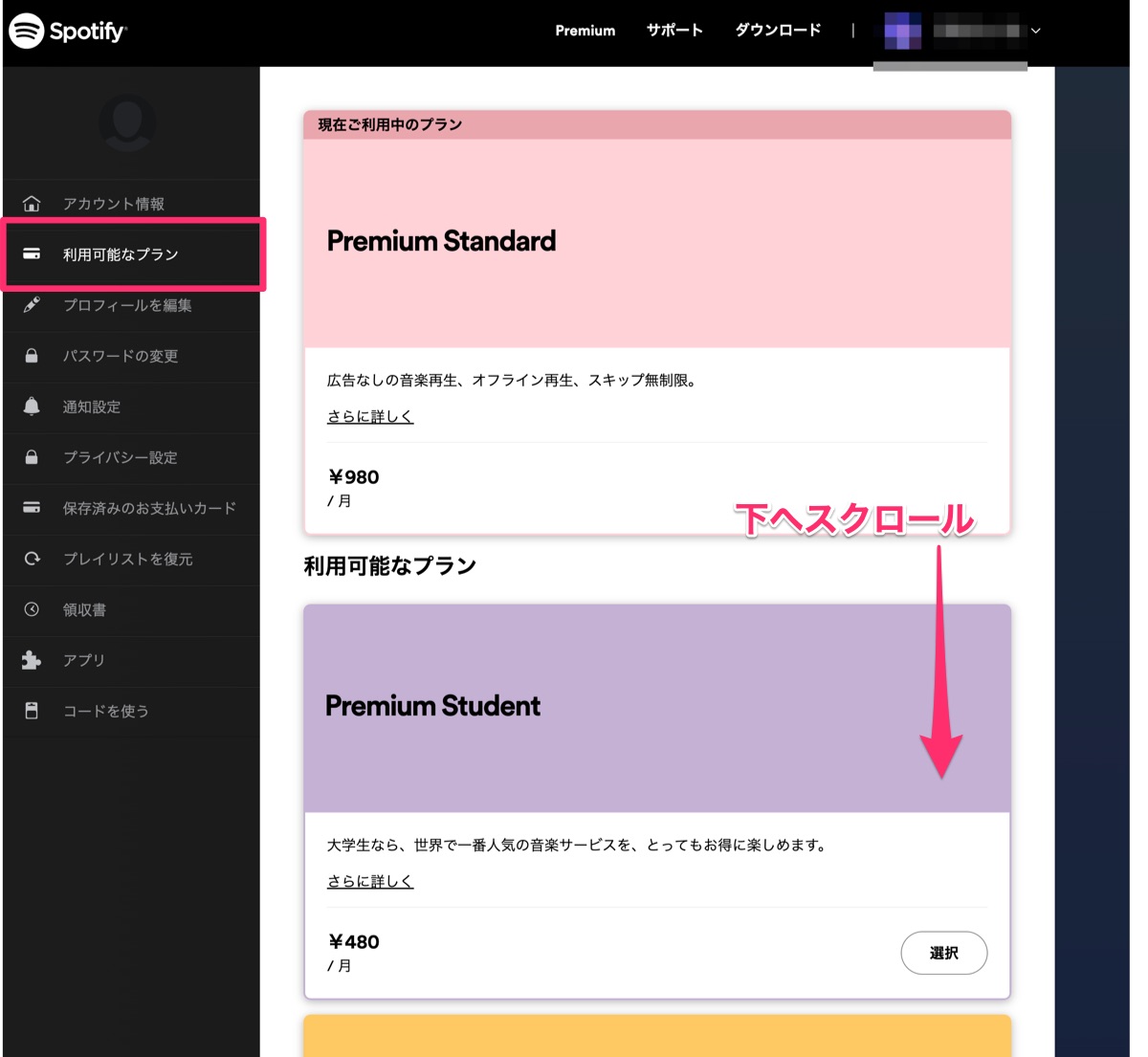
Task: Click the Spotify logo in header
Action: pyautogui.click(x=67, y=31)
